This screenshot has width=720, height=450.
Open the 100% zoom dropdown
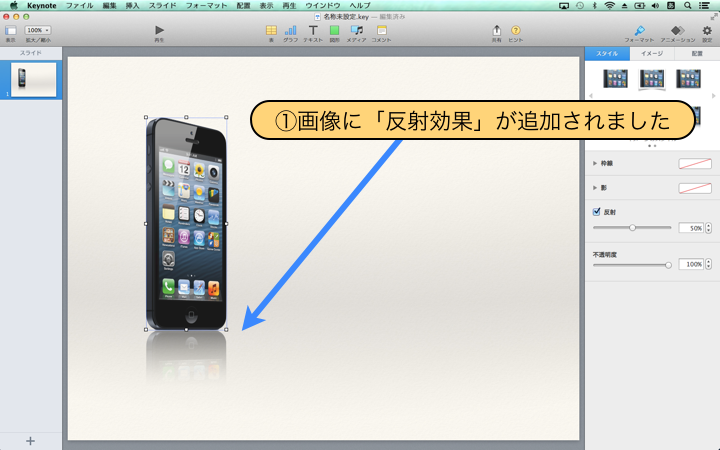point(38,30)
